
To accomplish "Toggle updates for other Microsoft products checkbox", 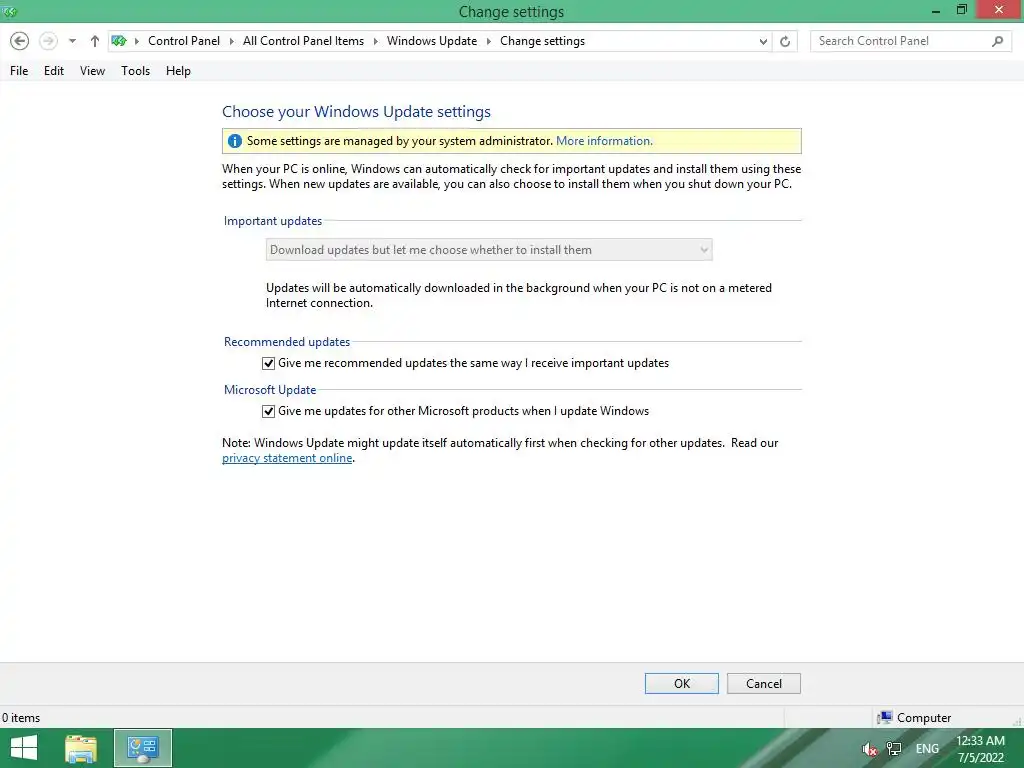I will click(x=268, y=411).
